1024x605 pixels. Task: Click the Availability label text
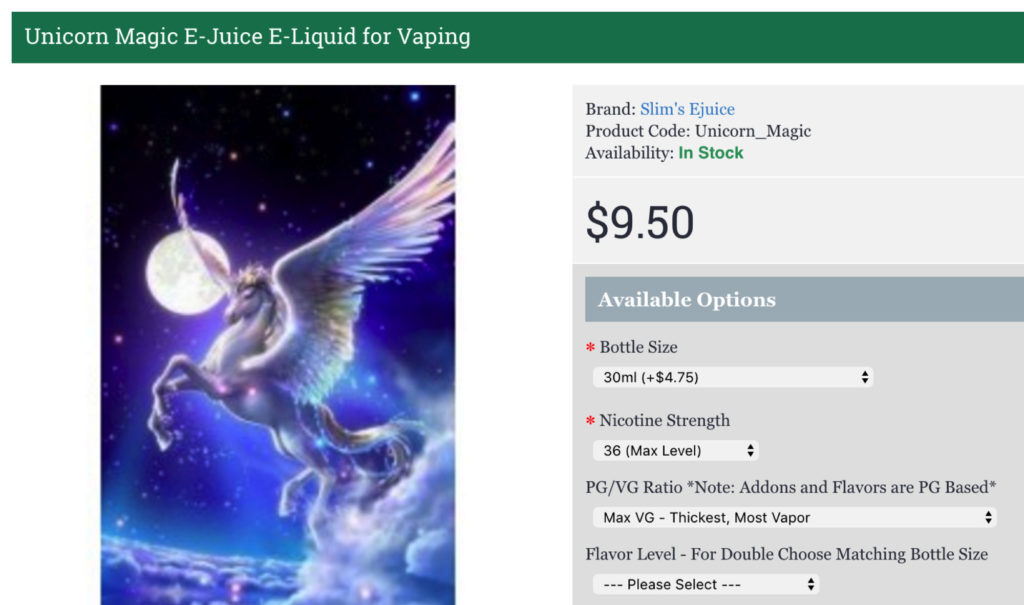coord(629,154)
